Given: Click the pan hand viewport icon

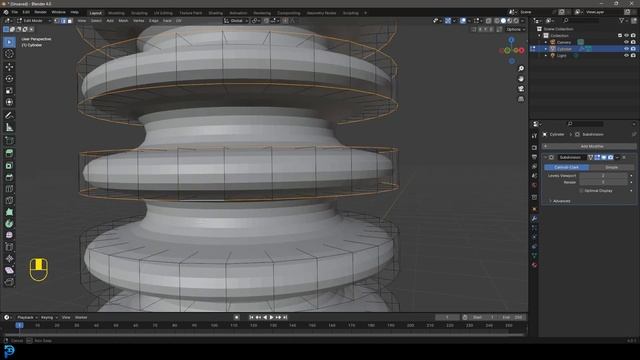Looking at the screenshot, I should click(521, 79).
